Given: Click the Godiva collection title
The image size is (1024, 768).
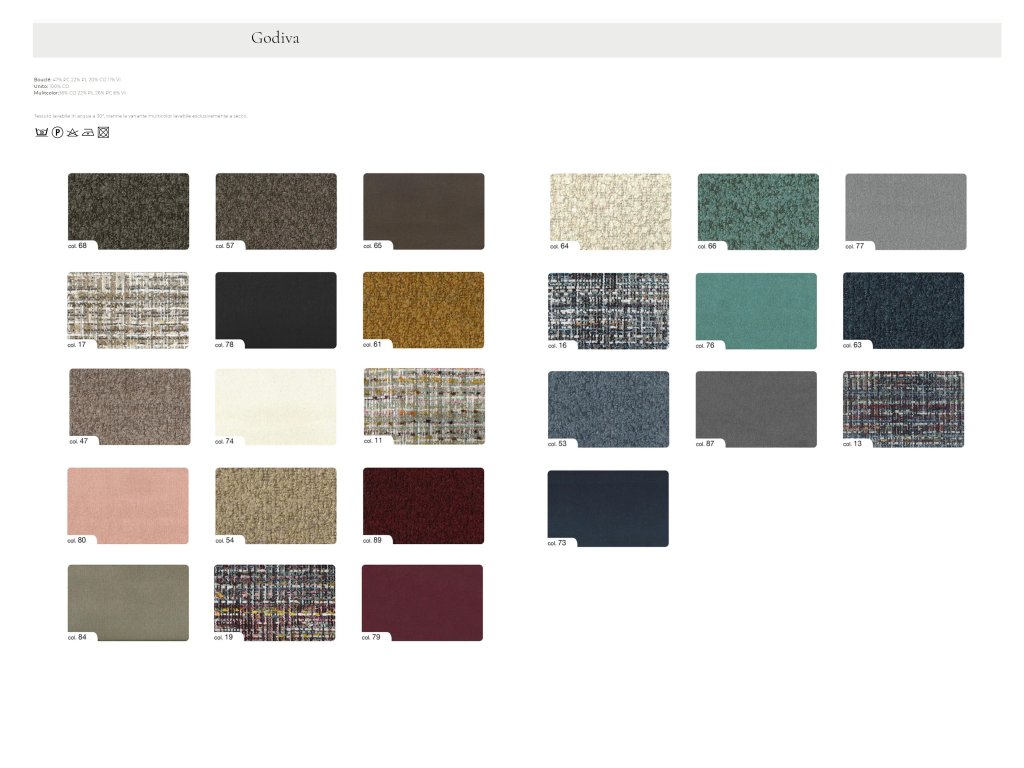Looking at the screenshot, I should pos(275,39).
